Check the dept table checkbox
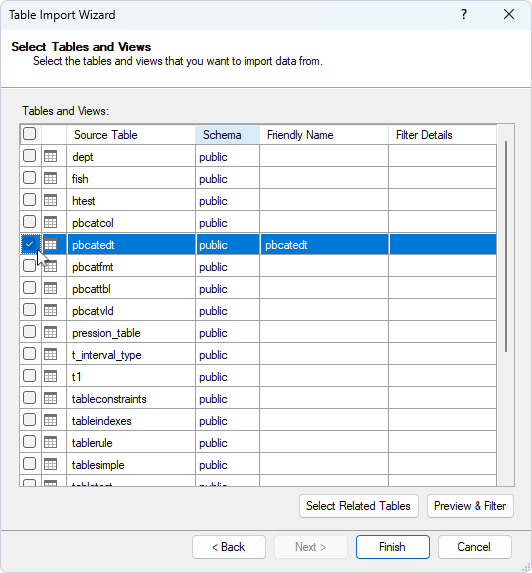Image resolution: width=532 pixels, height=573 pixels. 30,156
